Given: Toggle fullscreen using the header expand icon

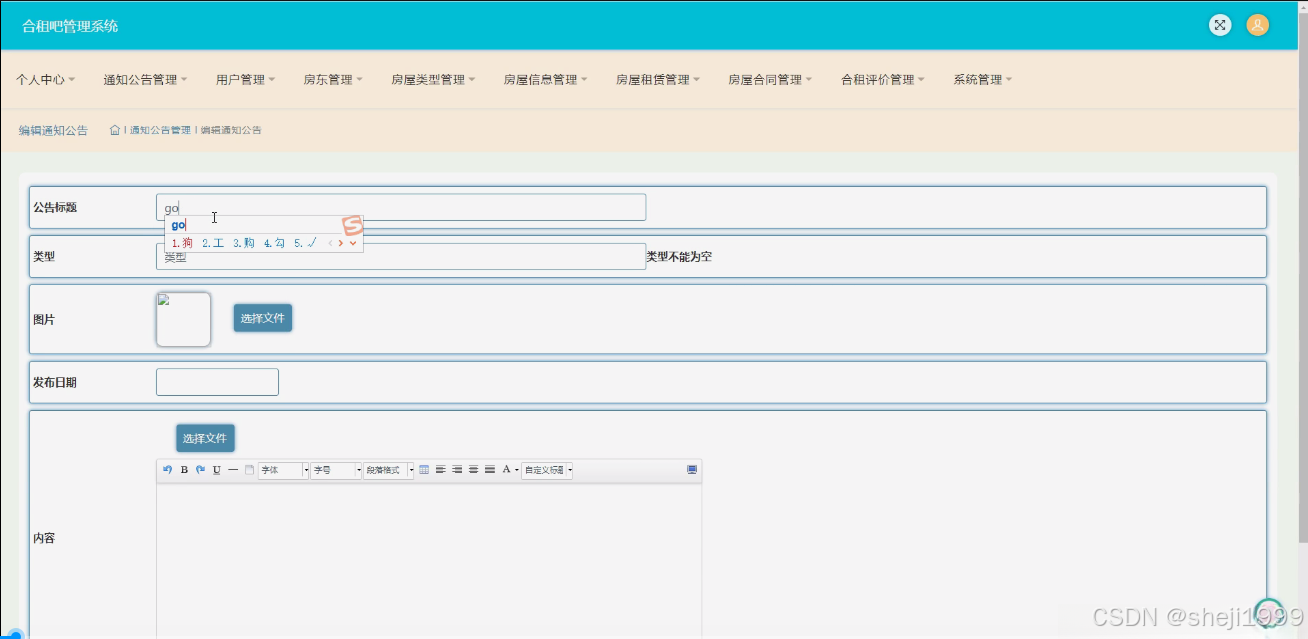Looking at the screenshot, I should coord(1219,25).
